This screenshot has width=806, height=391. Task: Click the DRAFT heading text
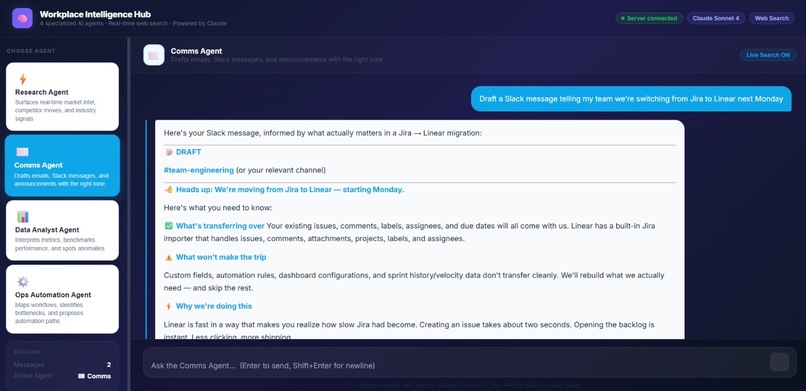(x=188, y=152)
